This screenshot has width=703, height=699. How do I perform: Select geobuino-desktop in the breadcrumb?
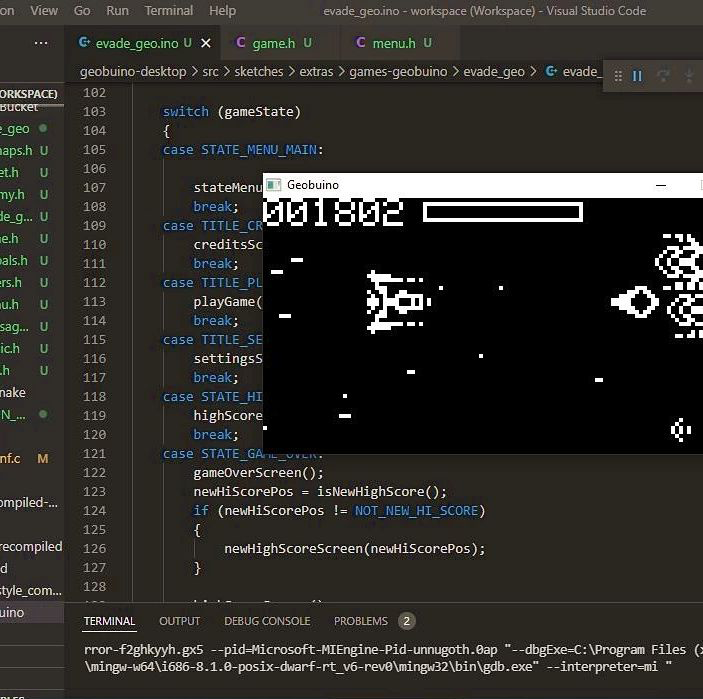(133, 72)
